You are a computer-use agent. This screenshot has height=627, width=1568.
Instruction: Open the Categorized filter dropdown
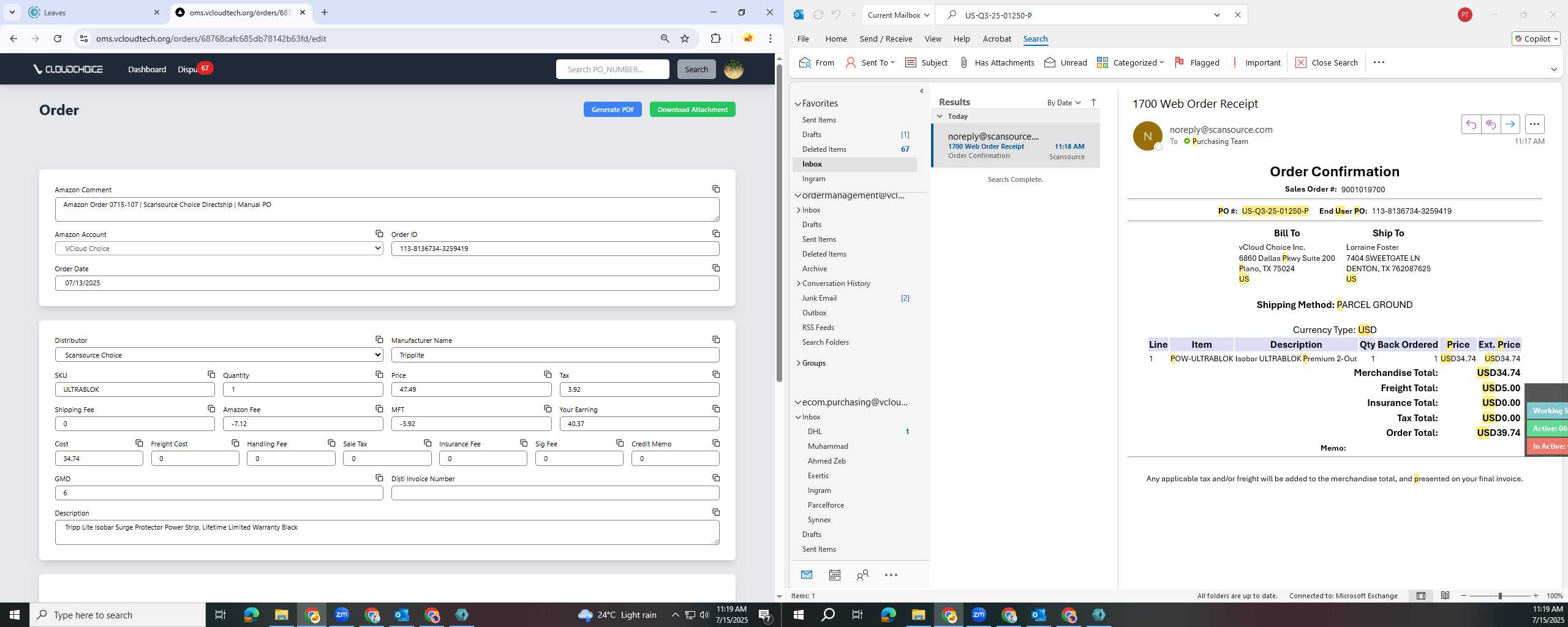[x=1130, y=62]
